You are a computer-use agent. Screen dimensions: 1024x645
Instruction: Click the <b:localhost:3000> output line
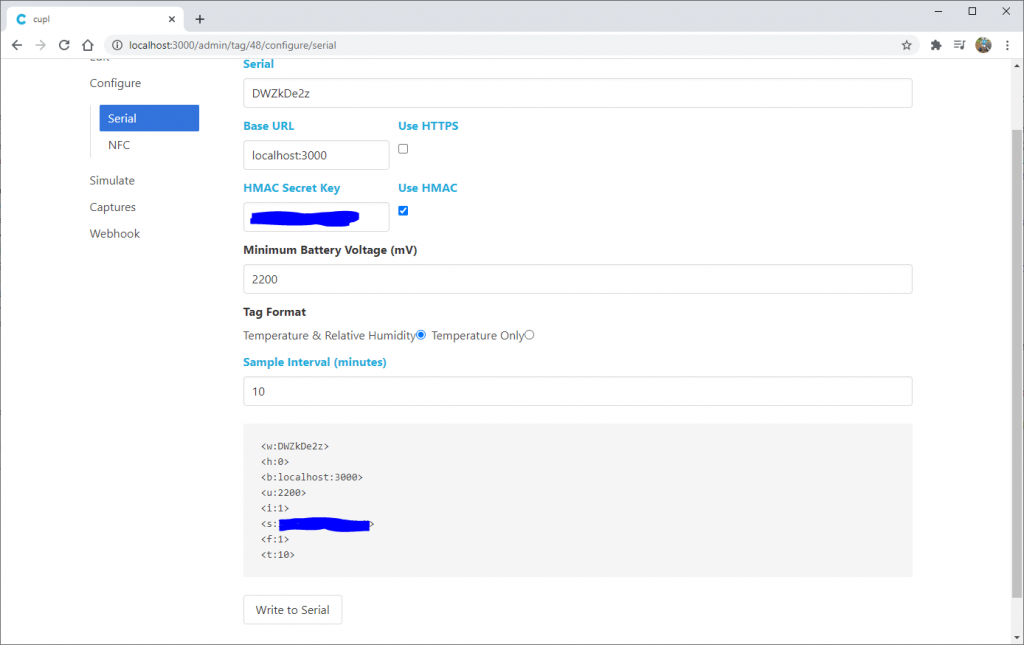coord(312,477)
